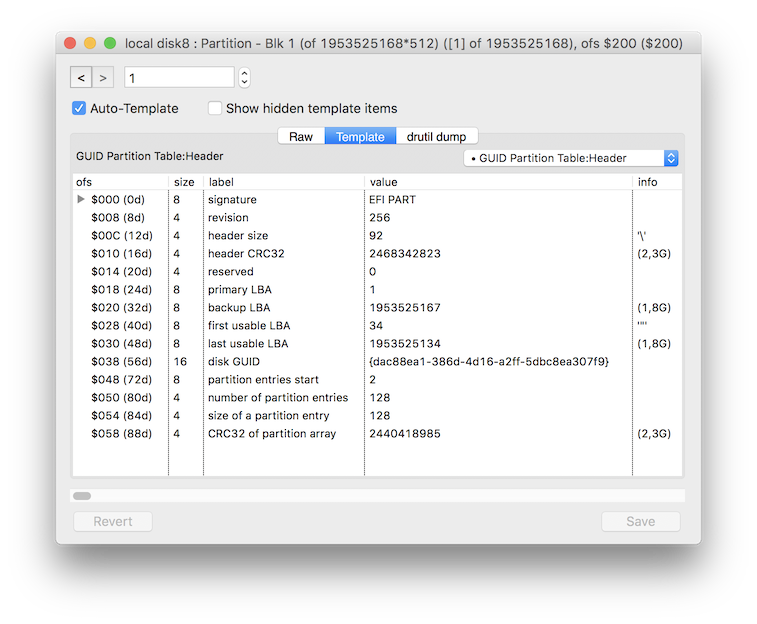Open the drutil dump tab
This screenshot has height=624, width=757.
pyautogui.click(x=436, y=137)
